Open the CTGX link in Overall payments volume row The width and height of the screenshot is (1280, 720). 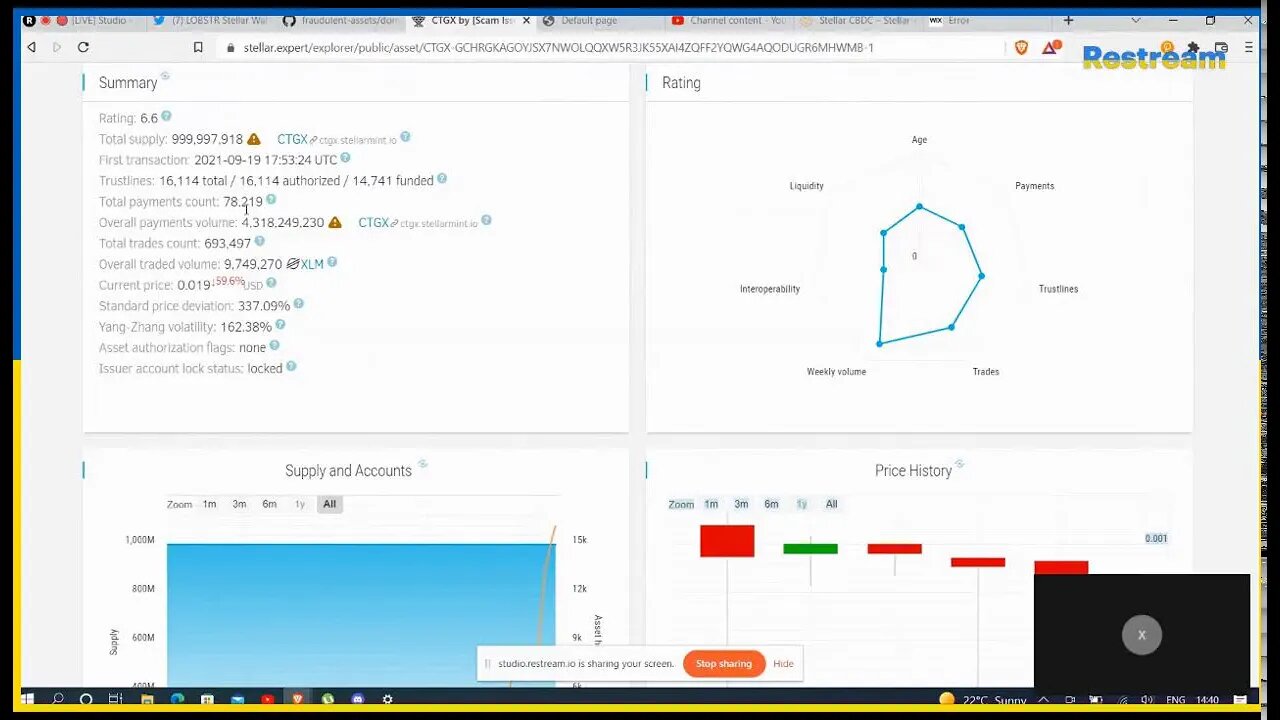[373, 223]
